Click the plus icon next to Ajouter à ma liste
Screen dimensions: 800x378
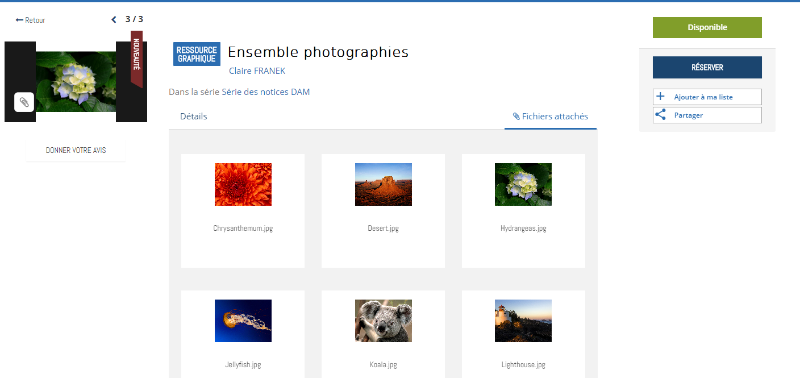660,96
